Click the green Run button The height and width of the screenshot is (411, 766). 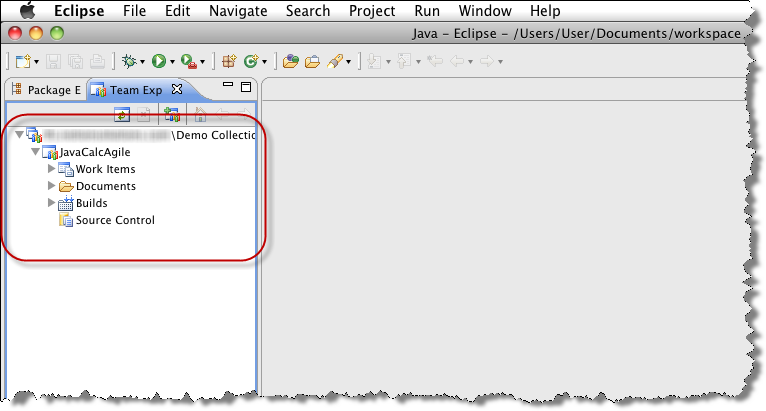[x=159, y=61]
